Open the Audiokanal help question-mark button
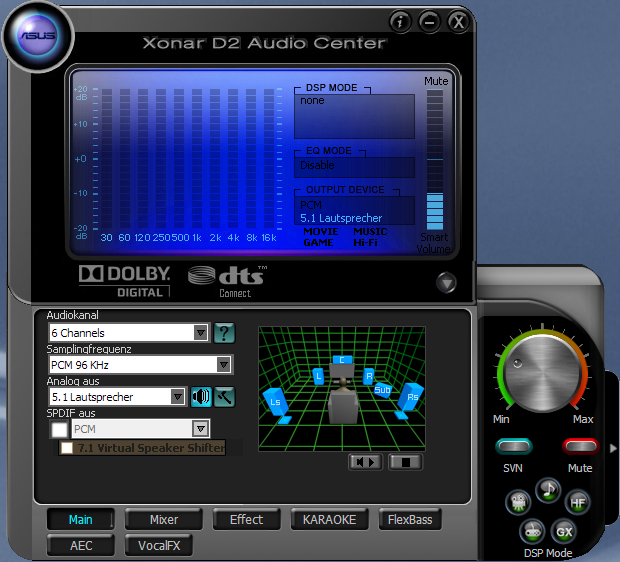620x562 pixels. [x=224, y=333]
